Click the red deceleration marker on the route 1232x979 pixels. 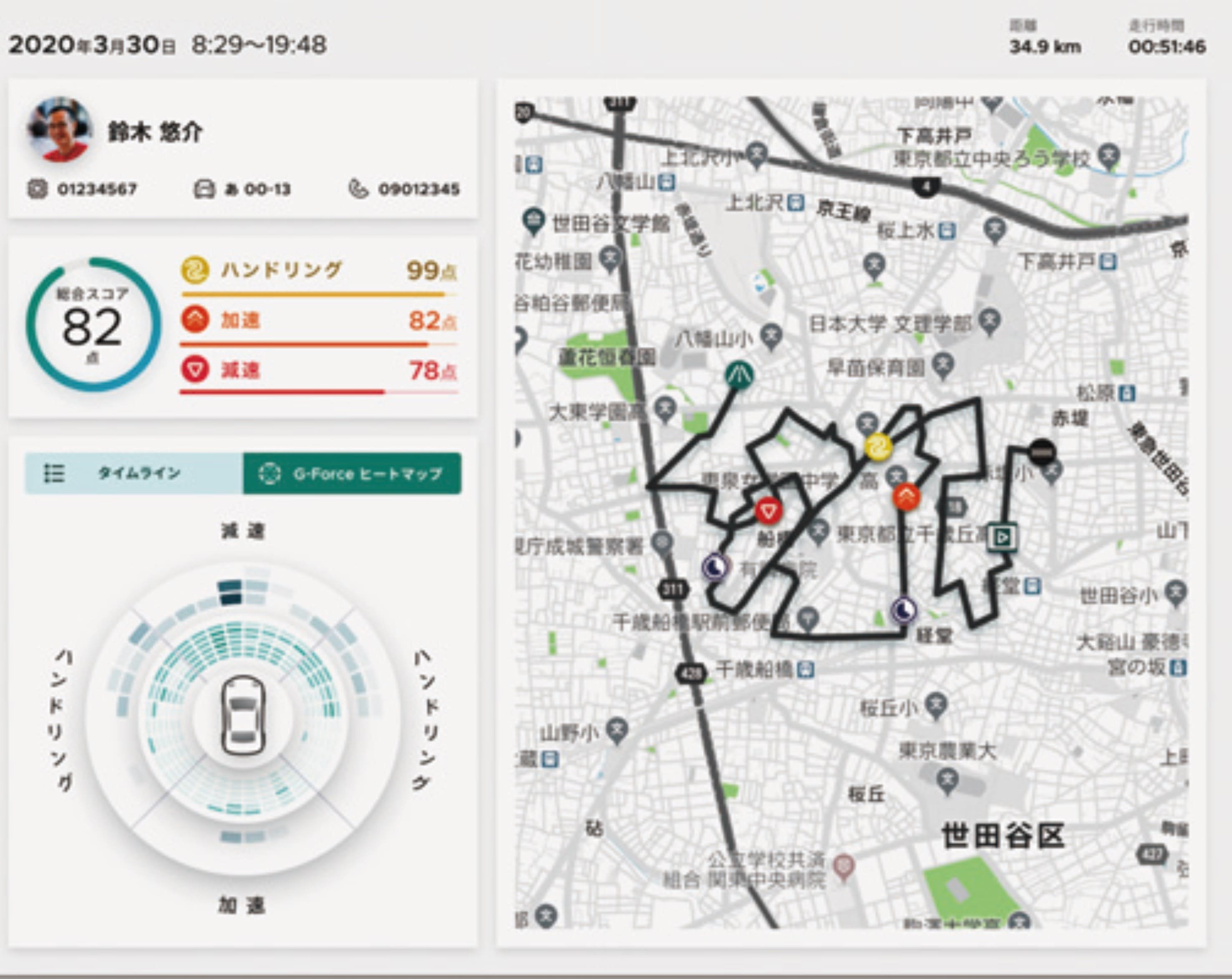coord(768,510)
